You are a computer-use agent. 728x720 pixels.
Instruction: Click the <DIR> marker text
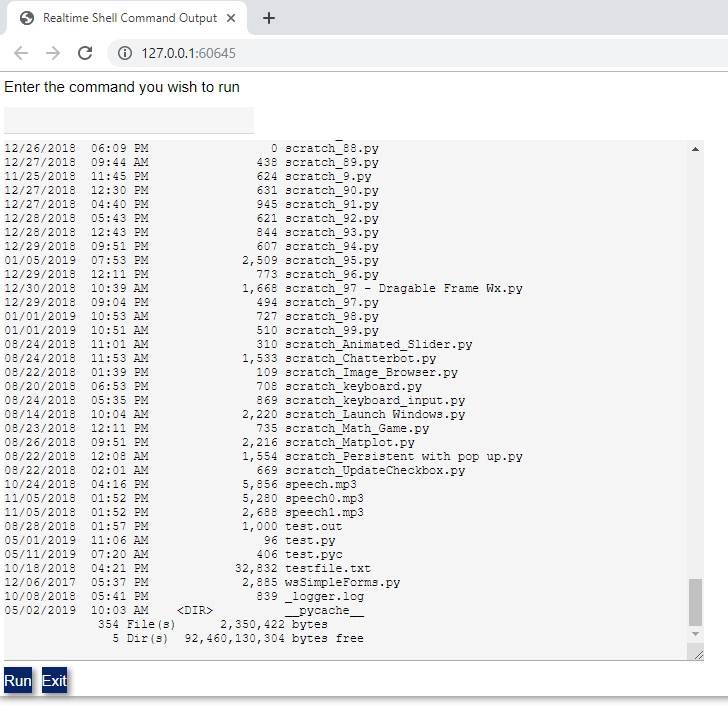[195, 610]
